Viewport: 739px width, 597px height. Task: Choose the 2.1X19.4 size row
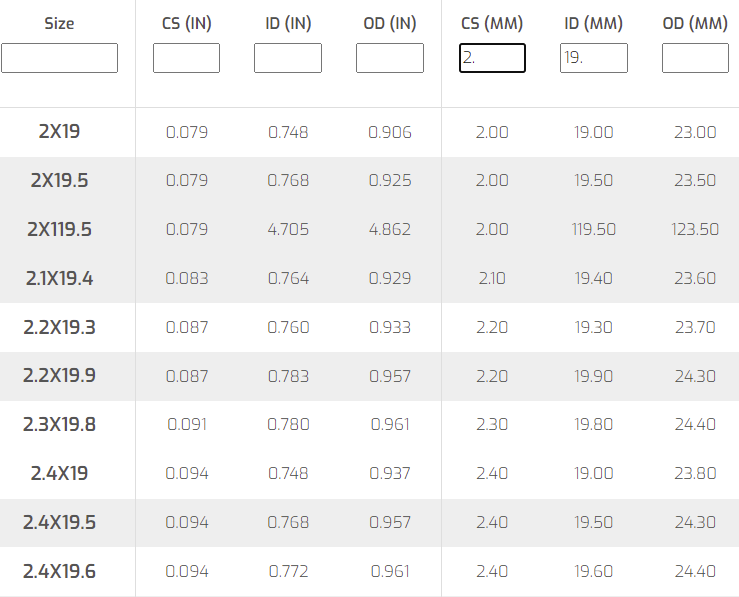59,278
